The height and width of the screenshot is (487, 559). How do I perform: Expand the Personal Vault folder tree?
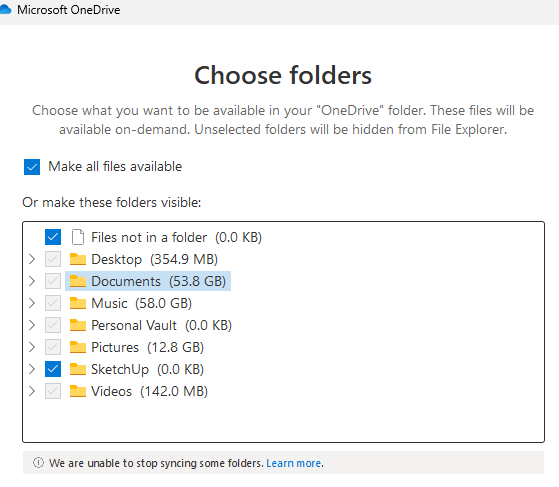[x=32, y=325]
